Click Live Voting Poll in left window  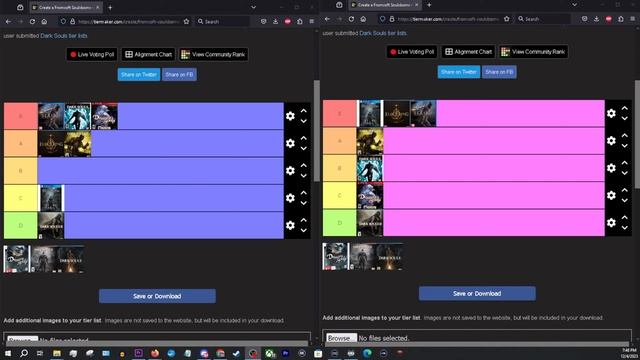coord(92,54)
